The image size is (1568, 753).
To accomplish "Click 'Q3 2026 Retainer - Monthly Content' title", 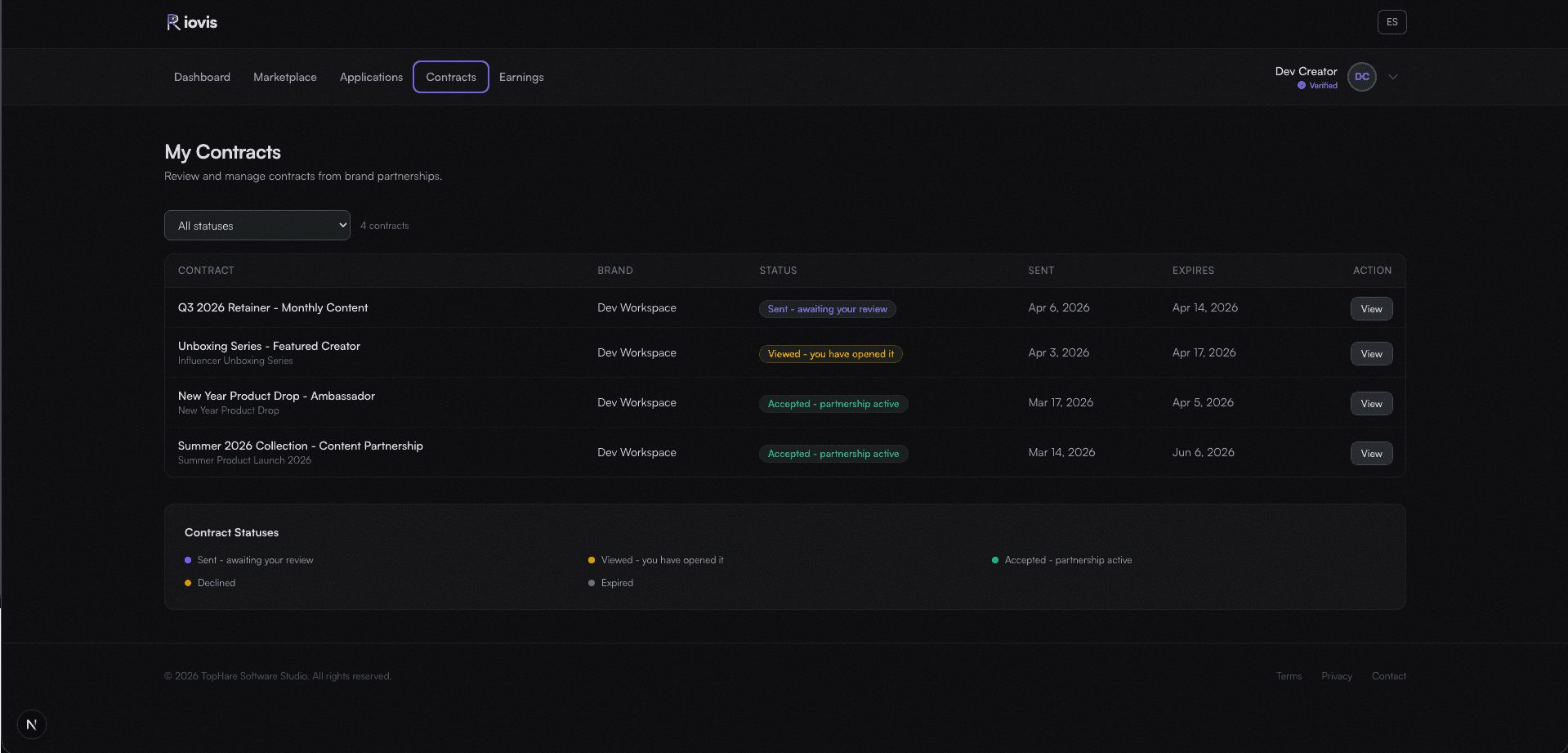I will pyautogui.click(x=273, y=307).
